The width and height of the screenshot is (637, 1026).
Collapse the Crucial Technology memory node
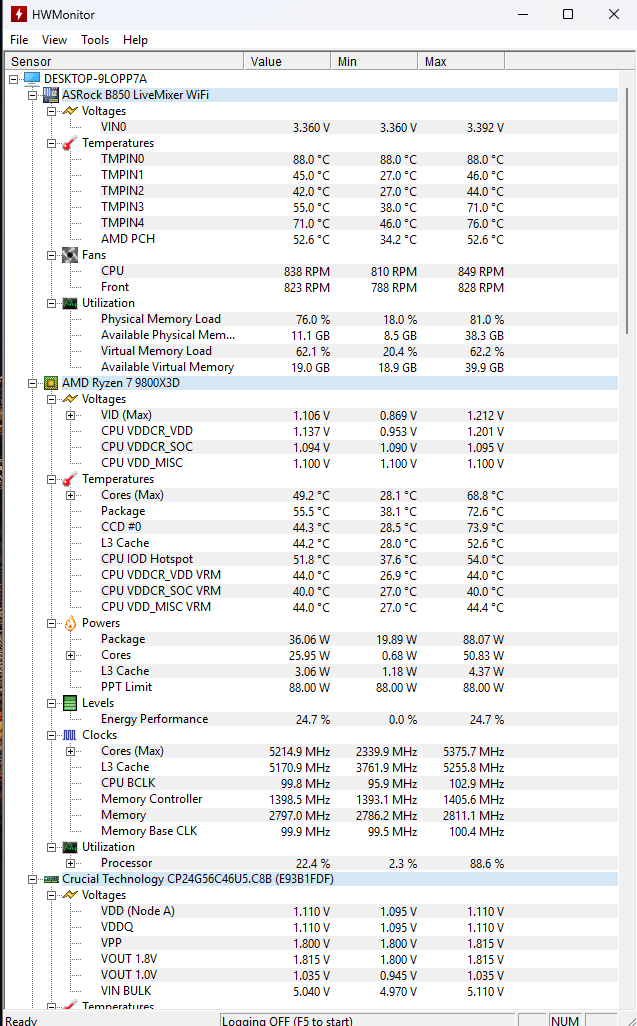click(33, 879)
